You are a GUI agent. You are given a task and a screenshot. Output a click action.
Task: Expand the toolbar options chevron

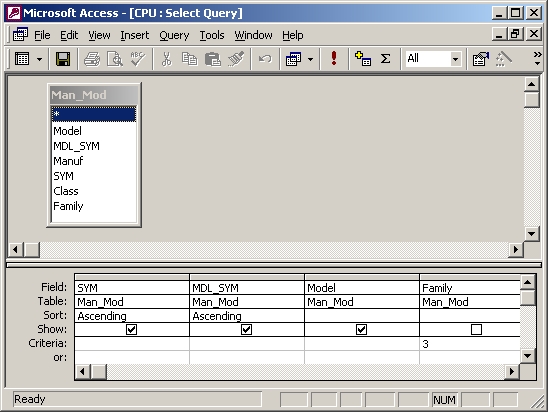[538, 58]
